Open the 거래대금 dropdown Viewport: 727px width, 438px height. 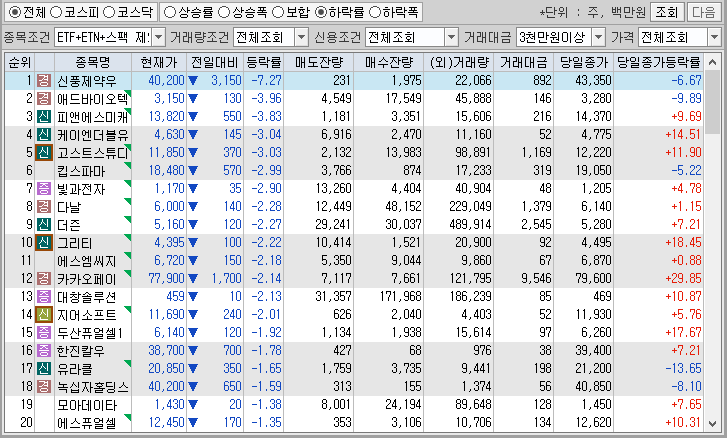[599, 37]
